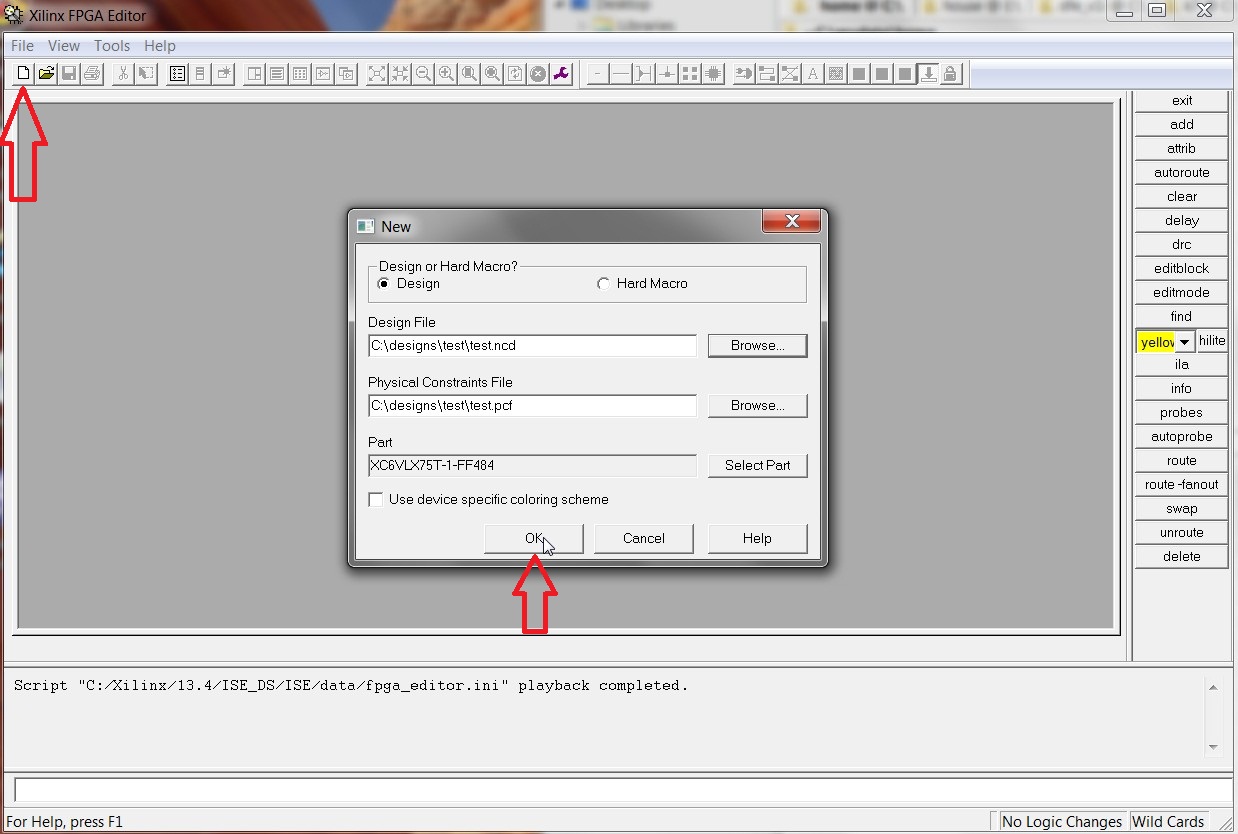Image resolution: width=1238 pixels, height=834 pixels.
Task: Open the View menu
Action: click(63, 45)
